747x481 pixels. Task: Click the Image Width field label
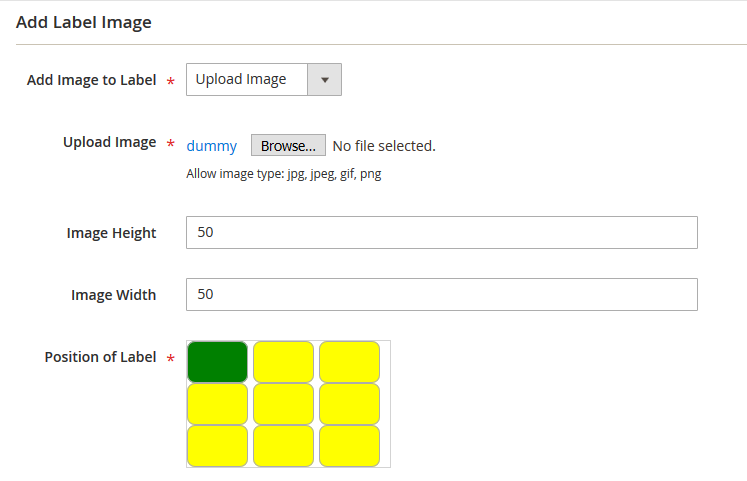pyautogui.click(x=113, y=295)
